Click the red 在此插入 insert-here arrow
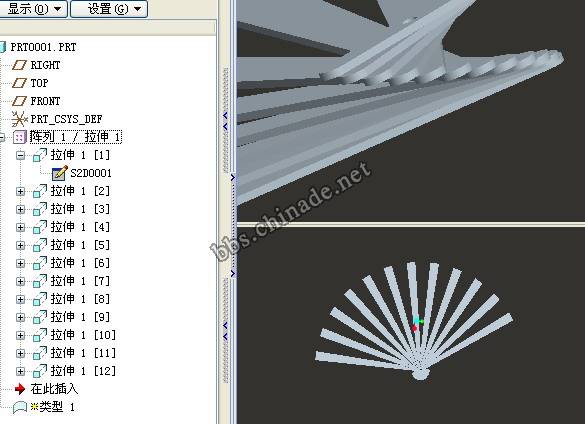The height and width of the screenshot is (424, 585). [x=20, y=389]
